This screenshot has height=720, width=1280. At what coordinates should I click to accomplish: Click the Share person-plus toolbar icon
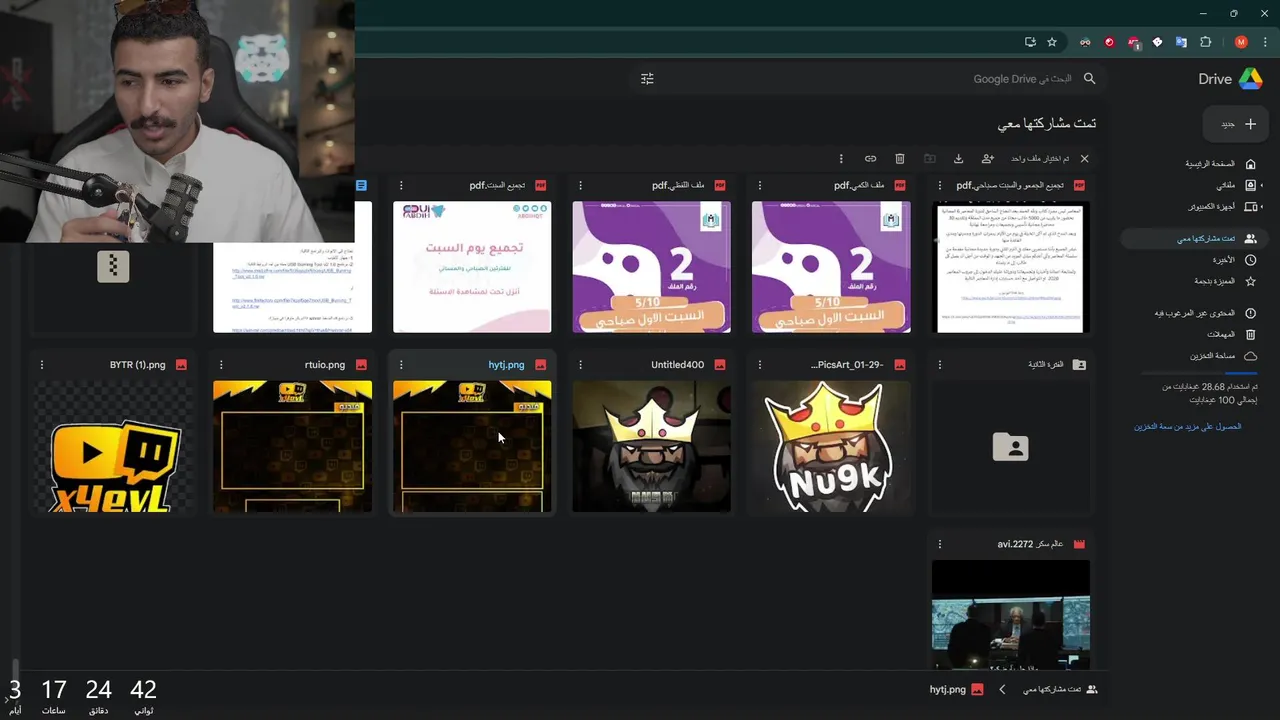pos(987,159)
